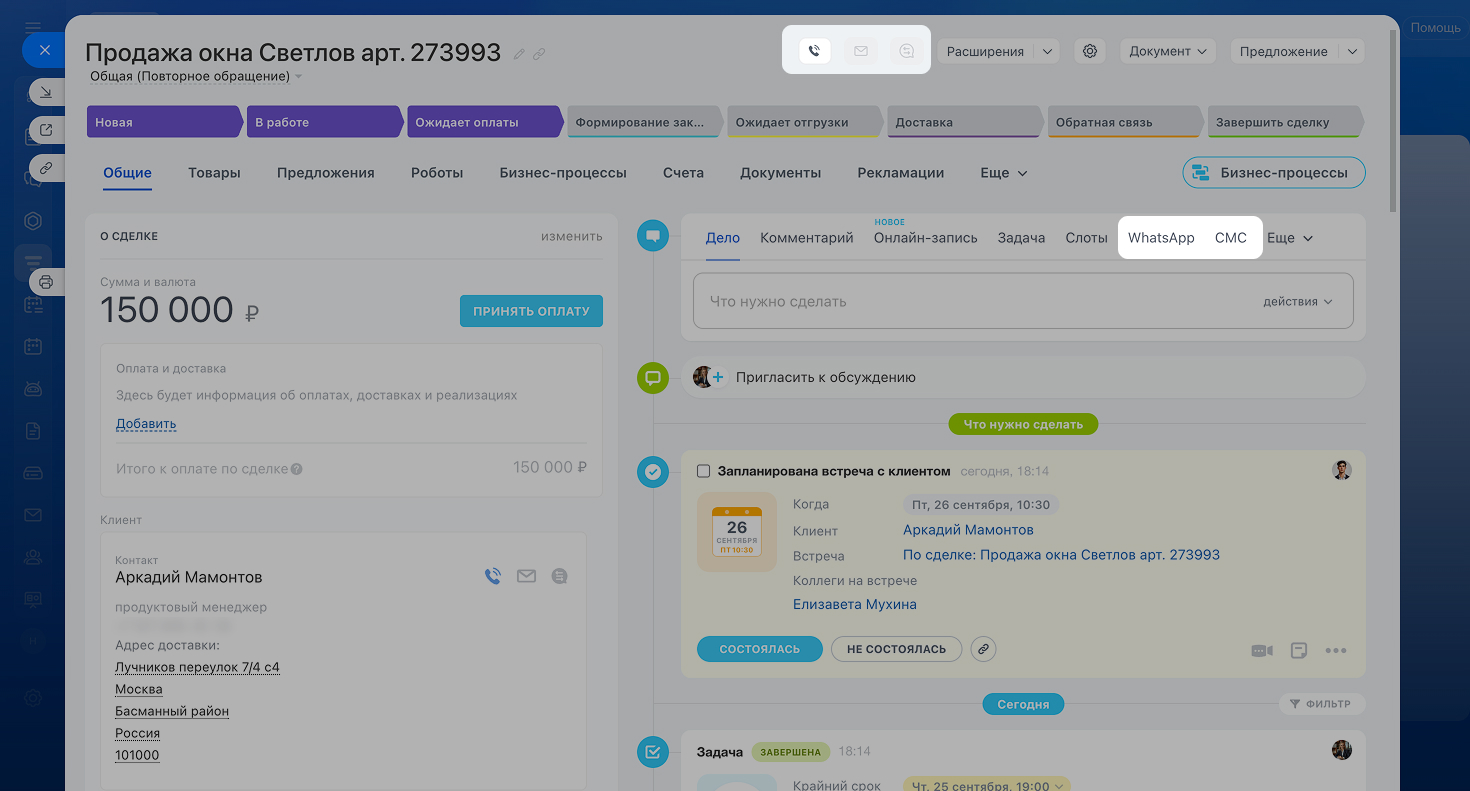Click the НЕ СОСТОЯЛАСЬ button

(896, 649)
